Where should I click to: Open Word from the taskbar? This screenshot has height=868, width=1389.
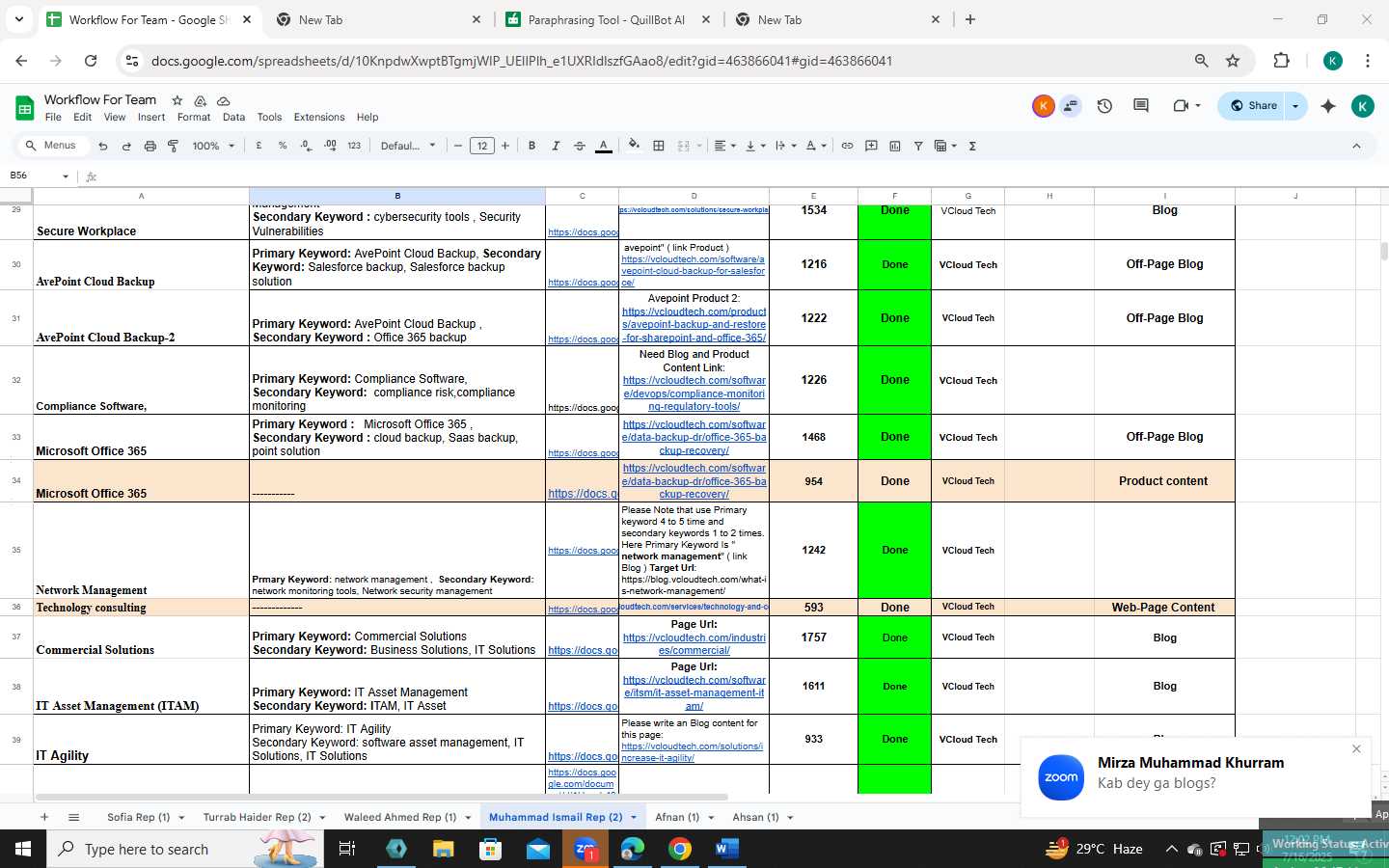click(x=726, y=849)
